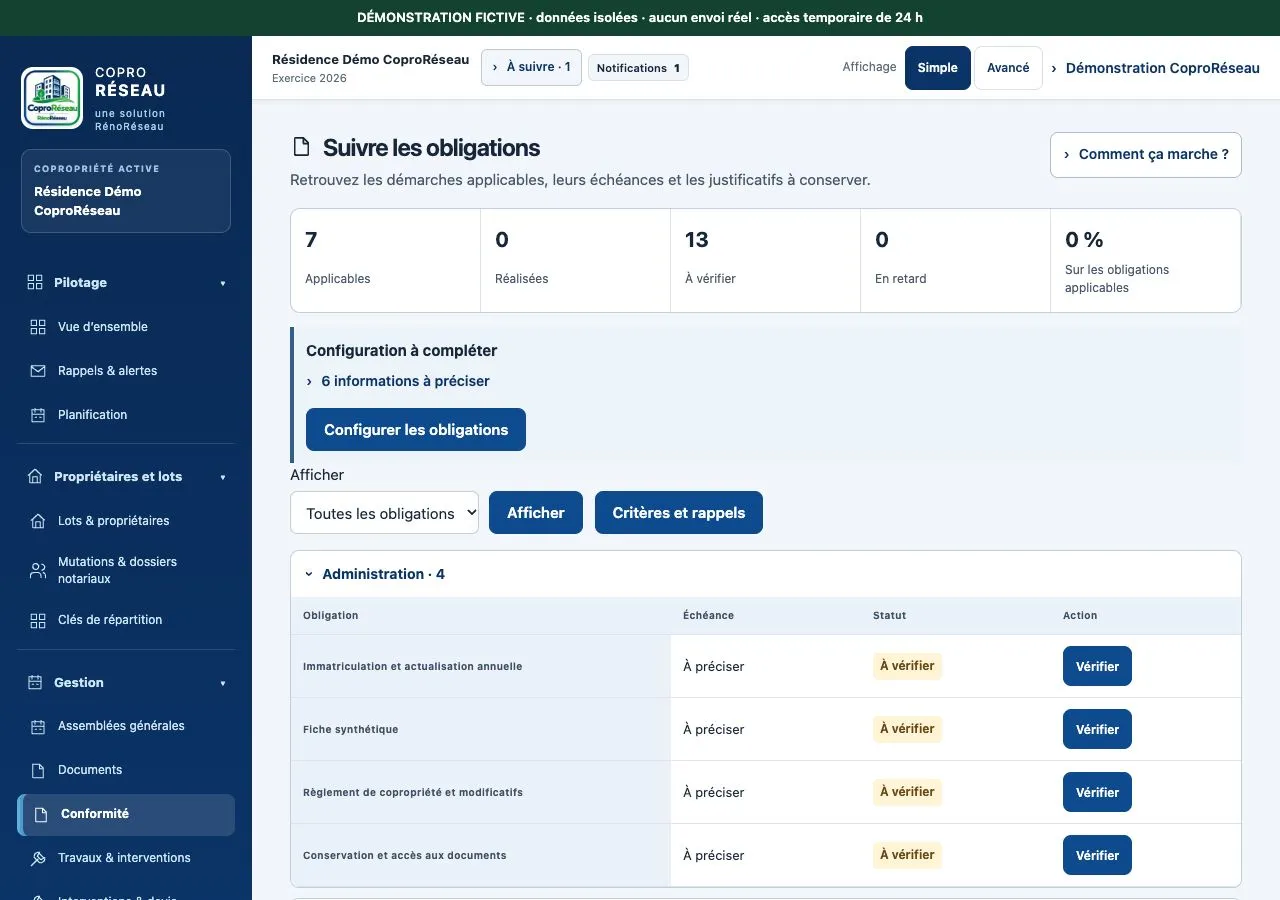Click À vérifier status of Conservation et accès aux documents
The width and height of the screenshot is (1280, 900).
click(x=907, y=855)
